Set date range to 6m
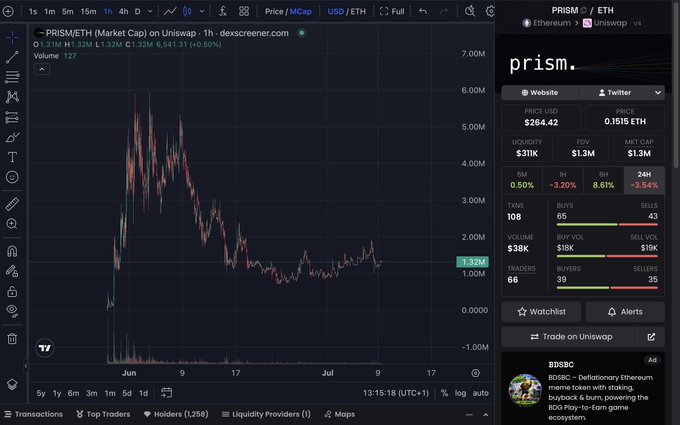Viewport: 680px width, 425px height. 73,393
